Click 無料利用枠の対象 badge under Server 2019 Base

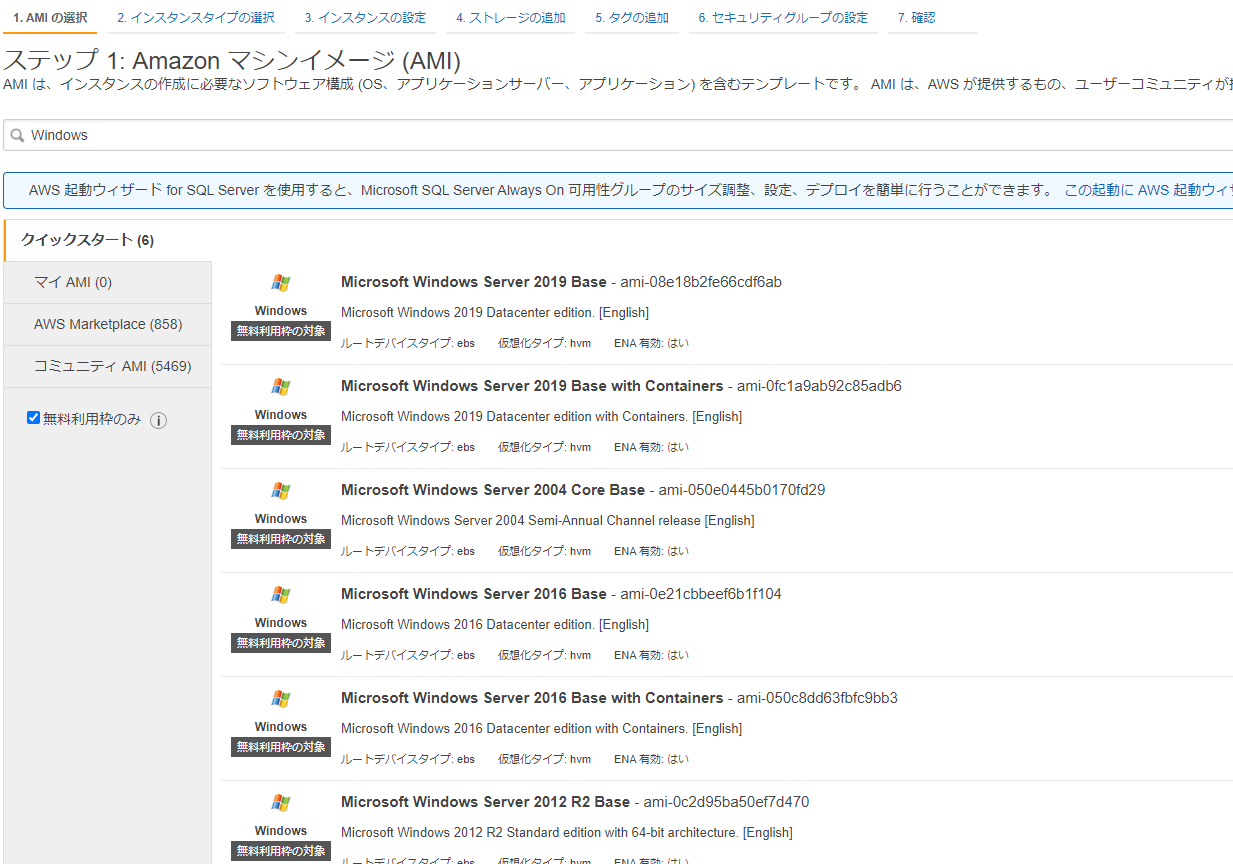click(281, 331)
